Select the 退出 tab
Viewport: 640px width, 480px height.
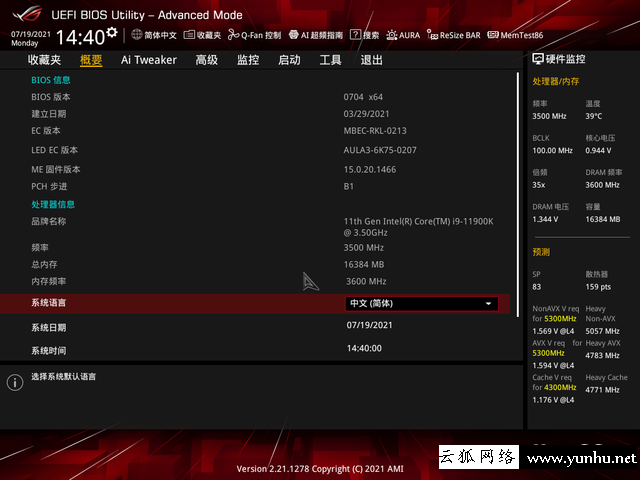[371, 60]
